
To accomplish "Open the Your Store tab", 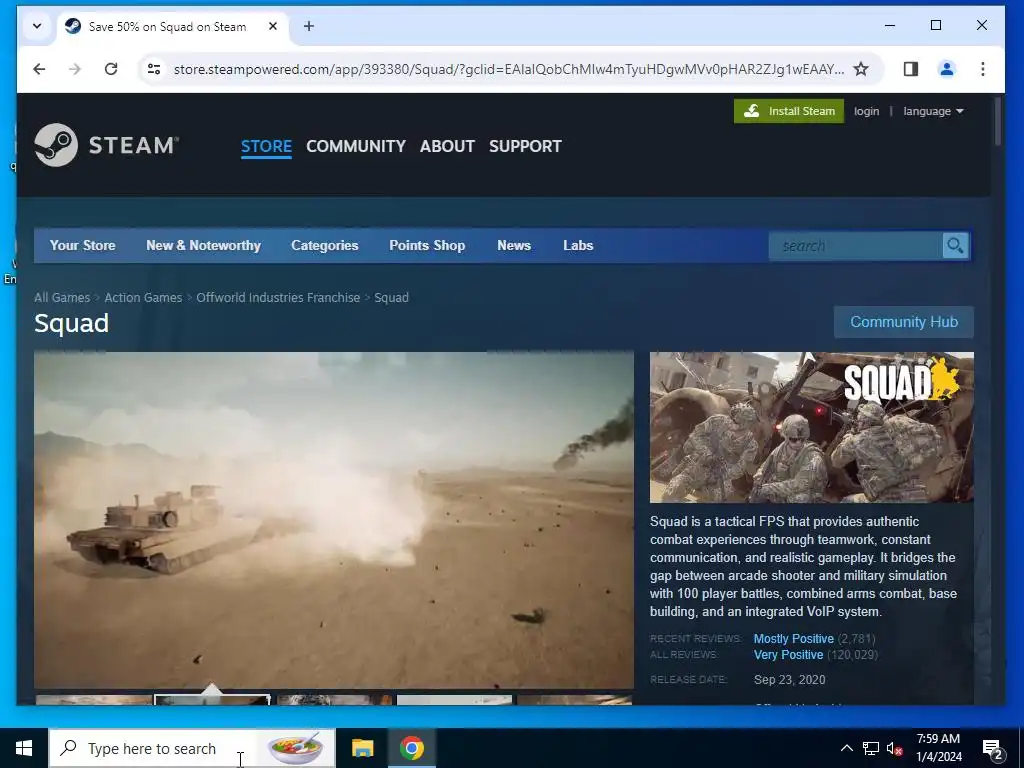I will tap(82, 246).
